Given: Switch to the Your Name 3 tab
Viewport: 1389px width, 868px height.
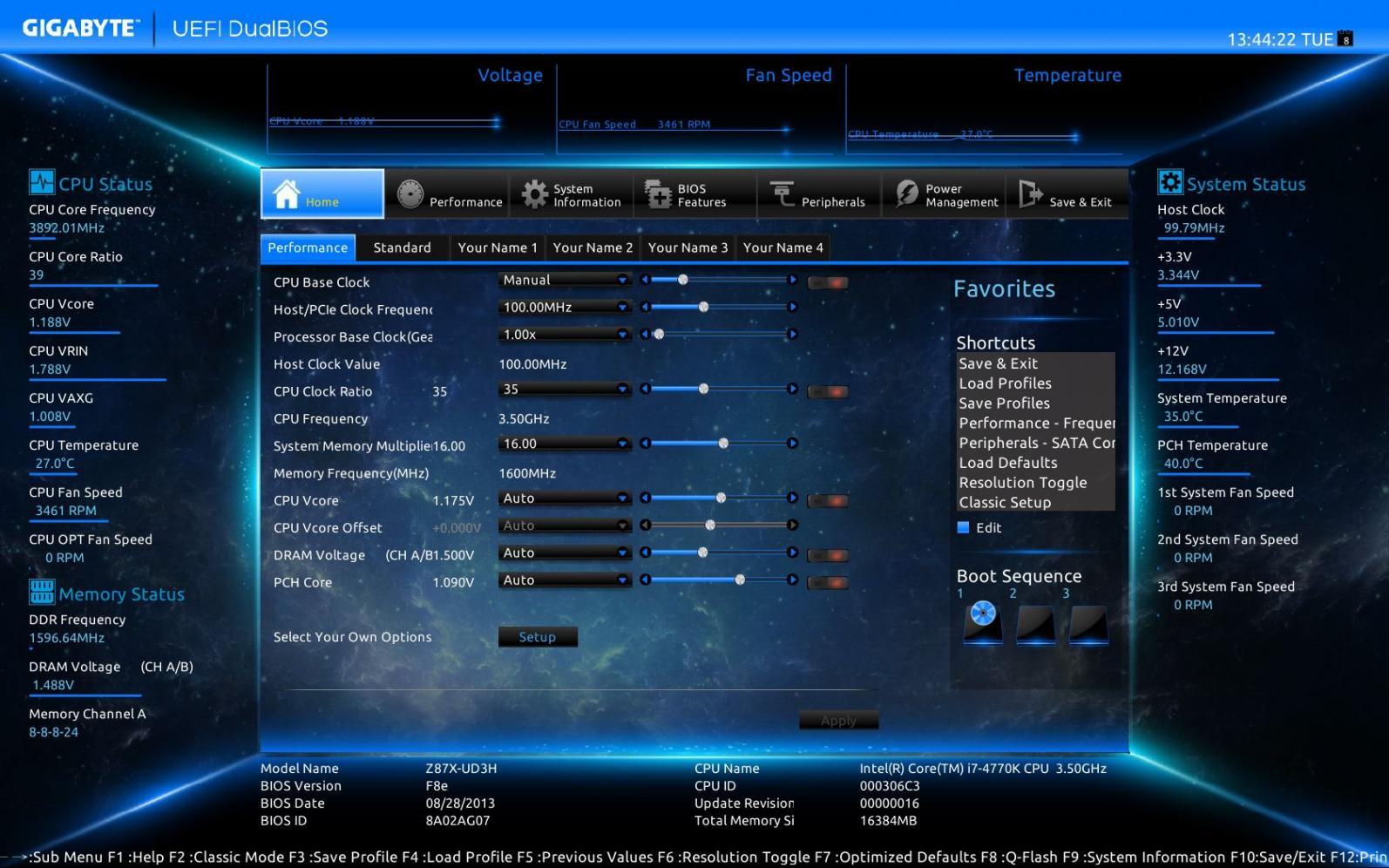Looking at the screenshot, I should click(x=688, y=248).
